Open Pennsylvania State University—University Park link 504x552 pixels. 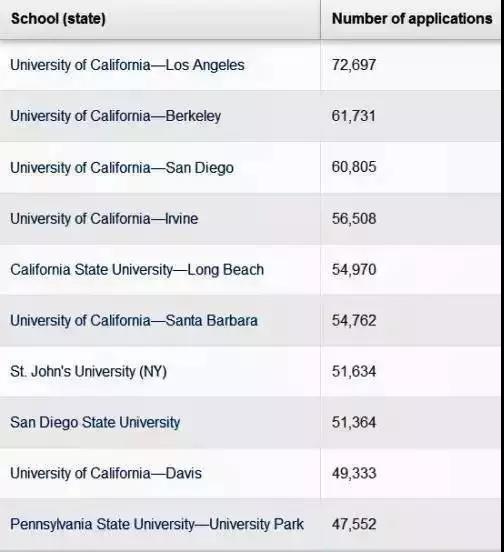point(157,524)
